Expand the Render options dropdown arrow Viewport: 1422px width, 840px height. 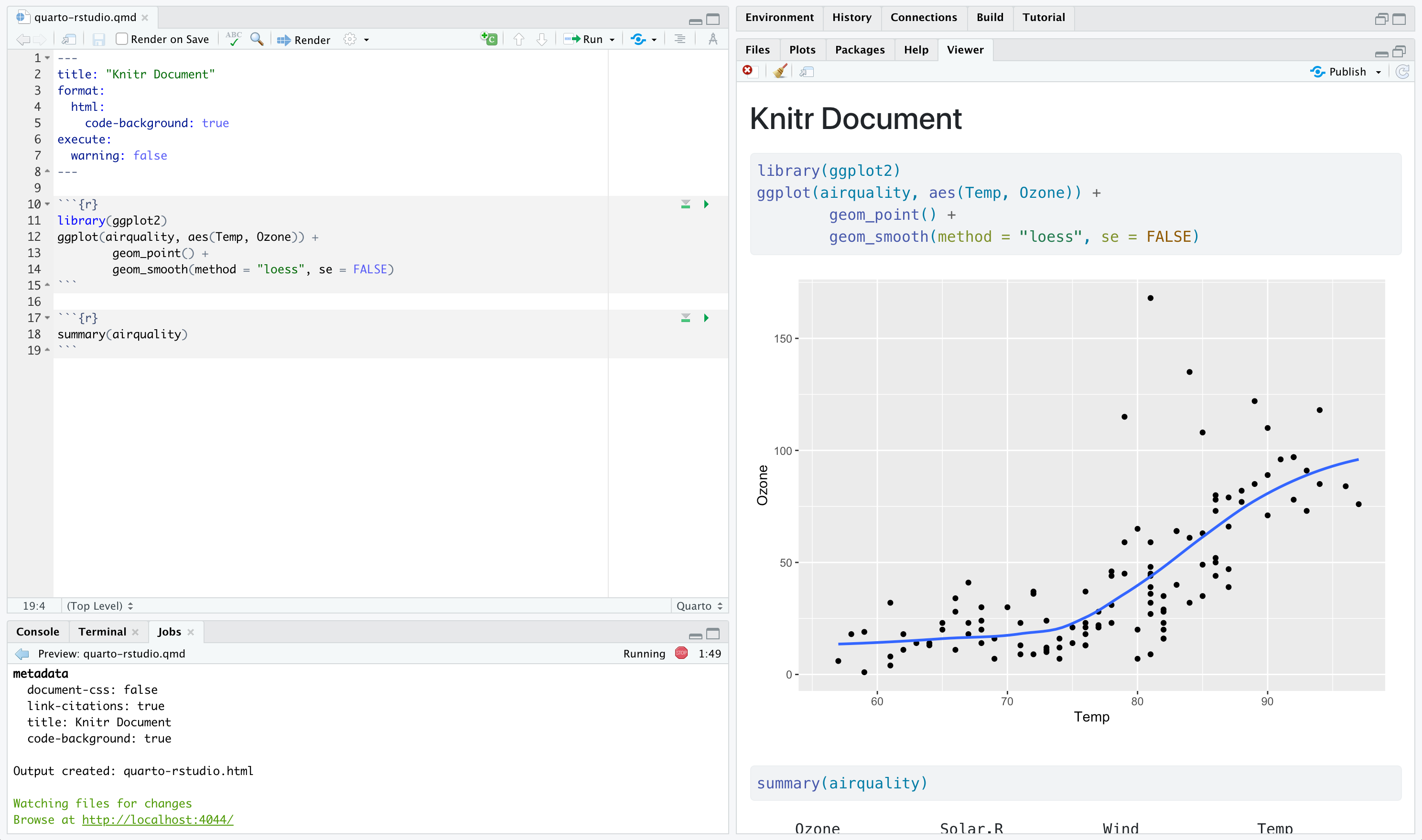(x=369, y=40)
